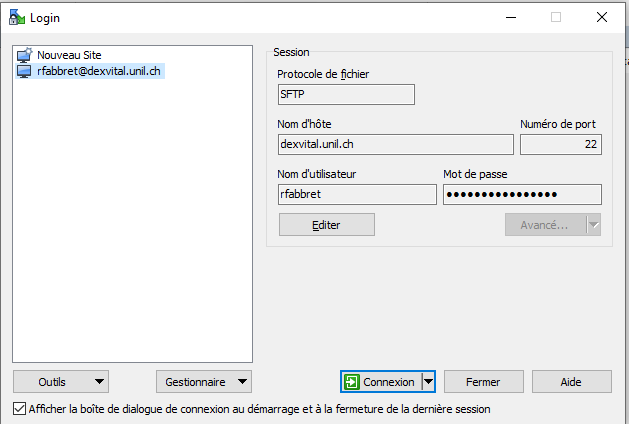Minimize the Login window
The height and width of the screenshot is (424, 629).
[510, 17]
